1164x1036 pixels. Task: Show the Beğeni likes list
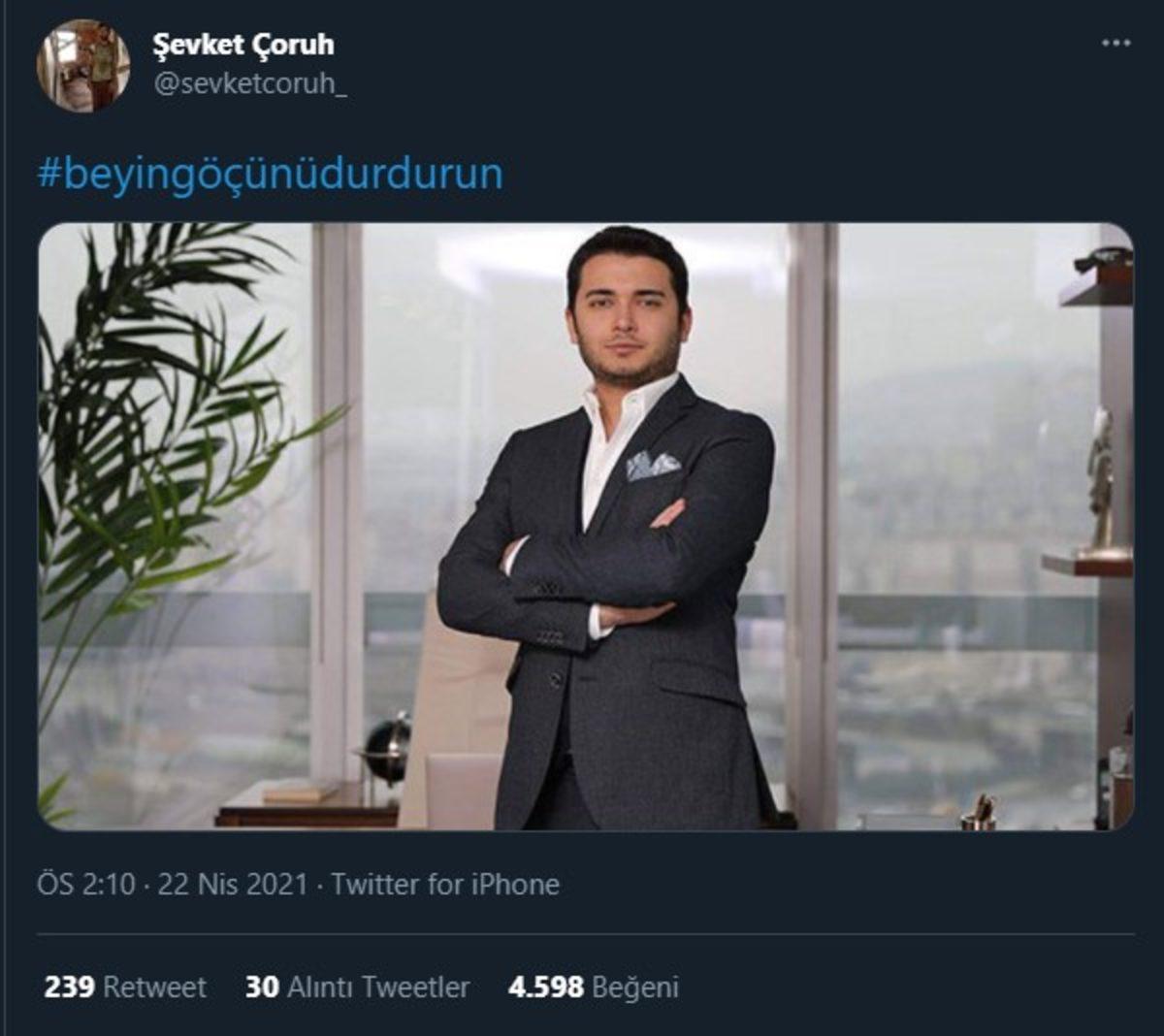[x=634, y=987]
